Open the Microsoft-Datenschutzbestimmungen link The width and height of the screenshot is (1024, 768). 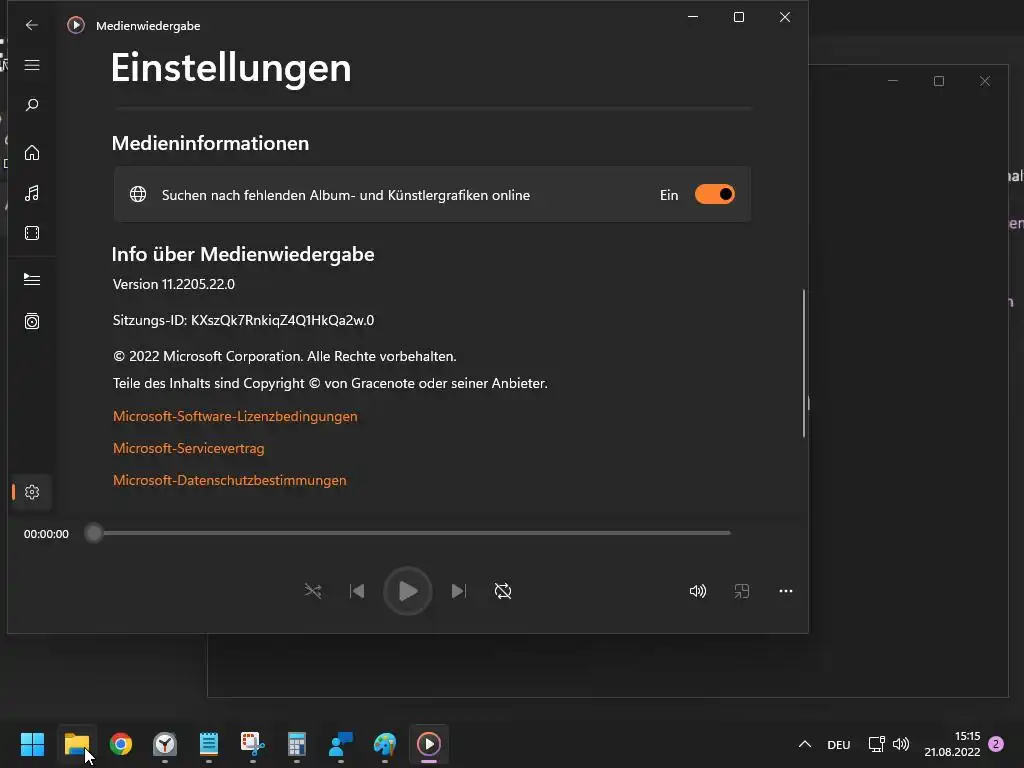[229, 480]
